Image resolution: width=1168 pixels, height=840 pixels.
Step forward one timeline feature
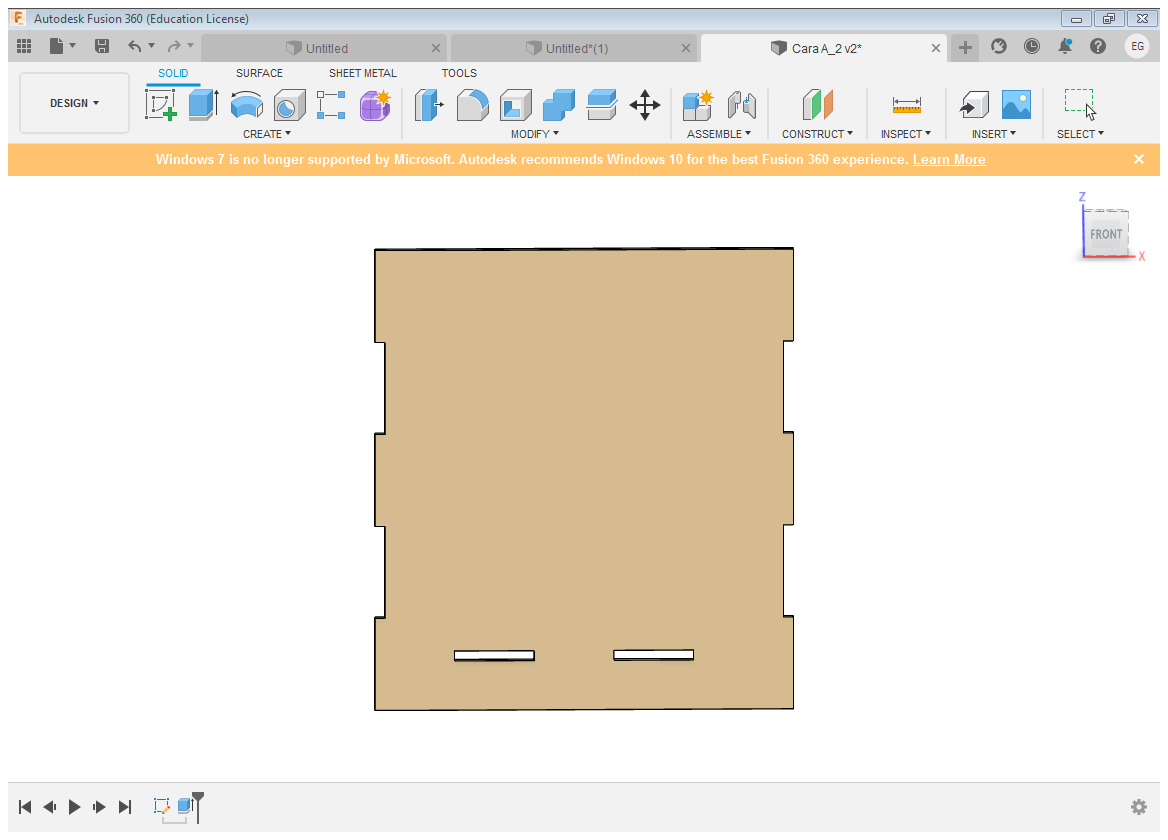pyautogui.click(x=99, y=806)
